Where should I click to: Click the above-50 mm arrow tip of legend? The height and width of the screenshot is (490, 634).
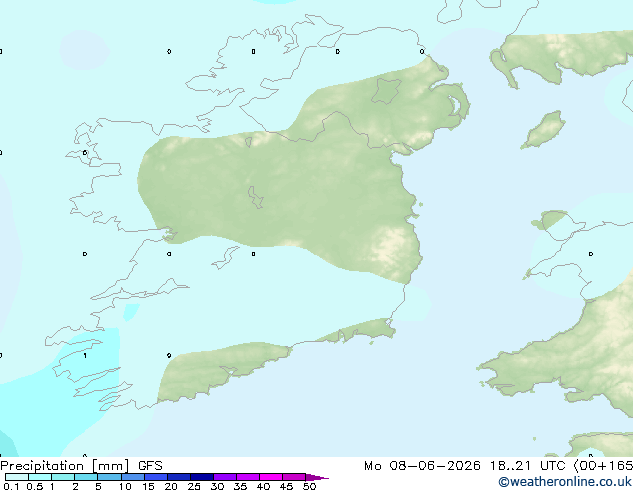coord(317,477)
